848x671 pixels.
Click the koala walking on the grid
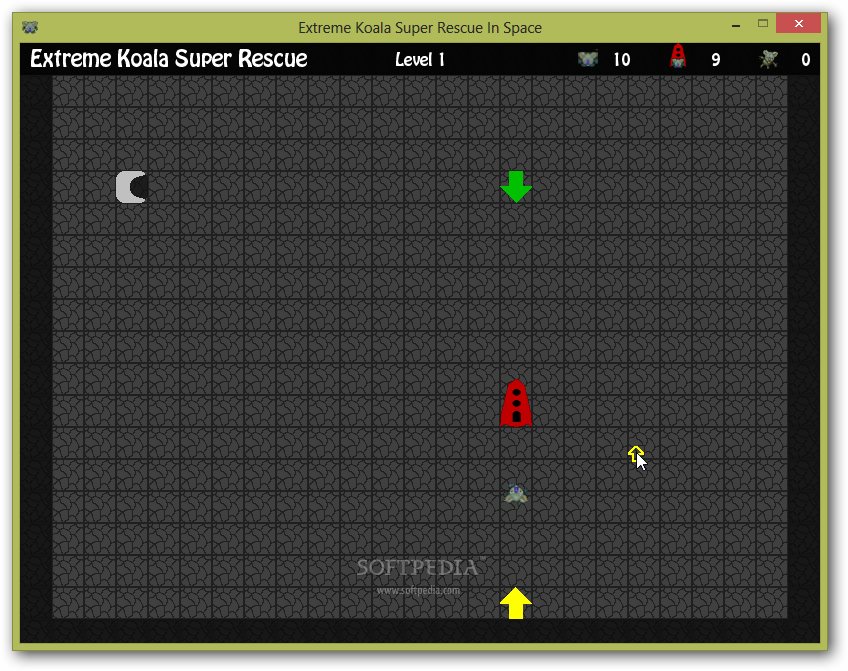coord(516,494)
